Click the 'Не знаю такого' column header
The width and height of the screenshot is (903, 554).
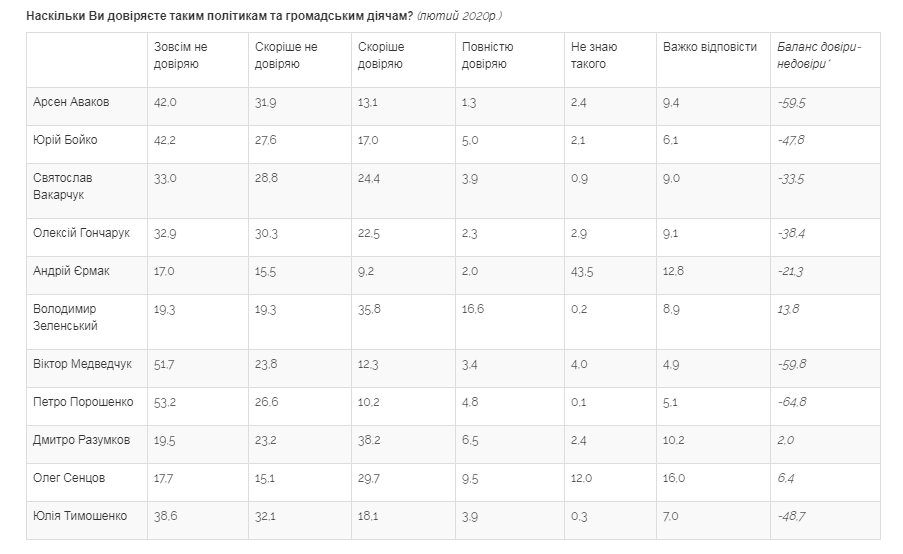(594, 55)
